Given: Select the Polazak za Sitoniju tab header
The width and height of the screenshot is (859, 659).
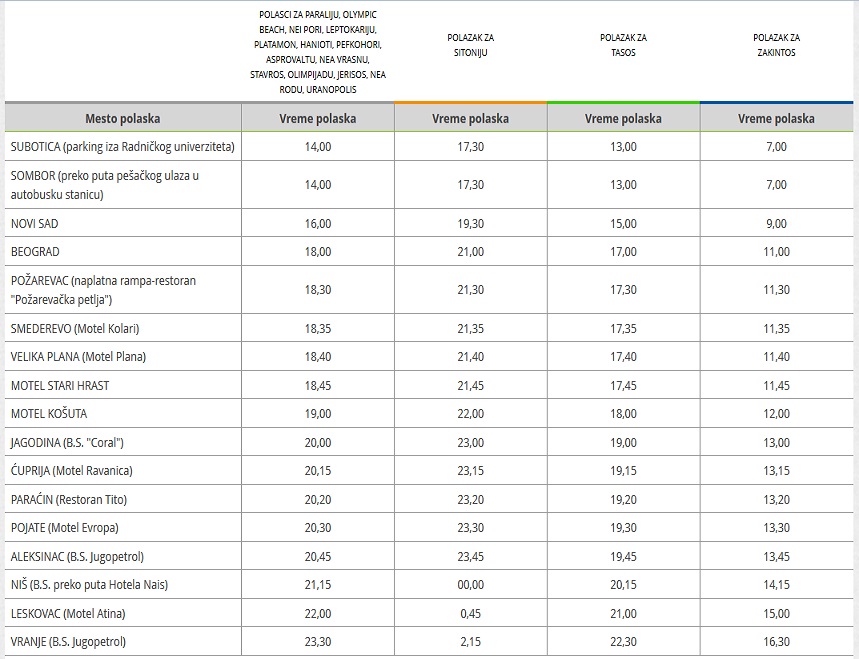Looking at the screenshot, I should (471, 45).
